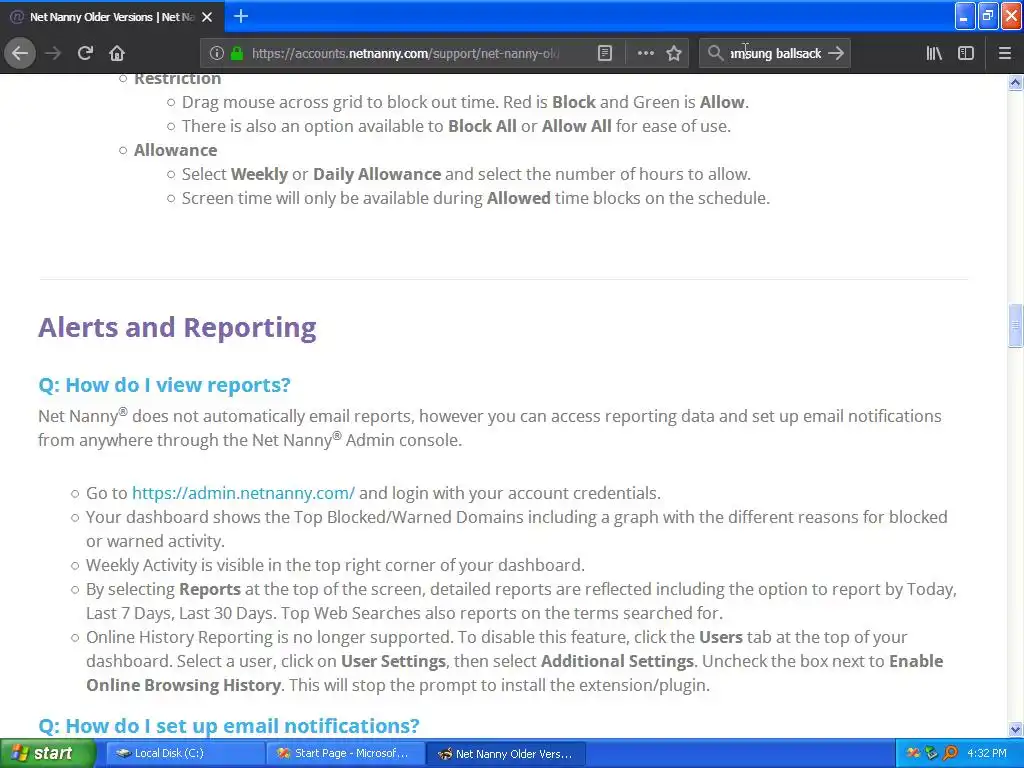Open a new tab with plus button
The image size is (1024, 768).
point(241,16)
